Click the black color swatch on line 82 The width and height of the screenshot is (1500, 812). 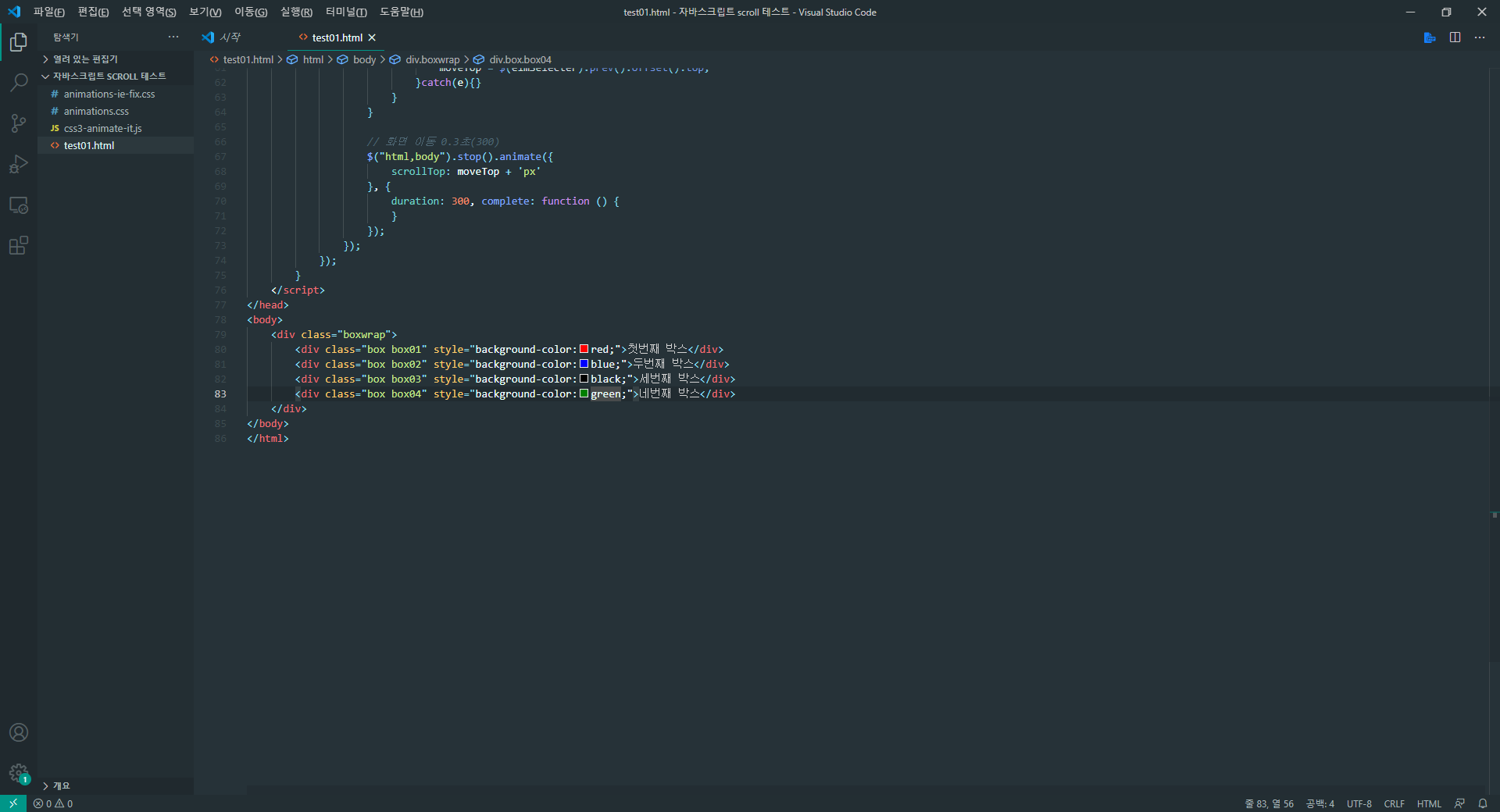(584, 379)
